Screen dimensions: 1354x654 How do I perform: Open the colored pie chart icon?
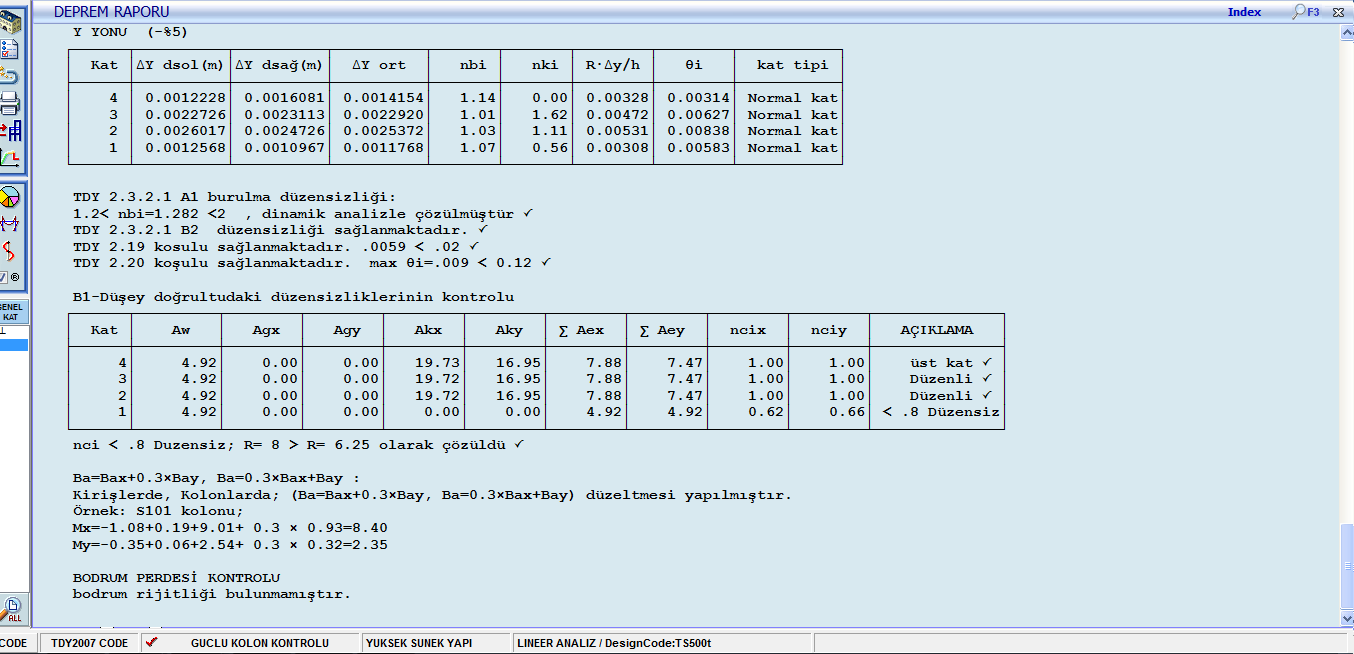10,197
